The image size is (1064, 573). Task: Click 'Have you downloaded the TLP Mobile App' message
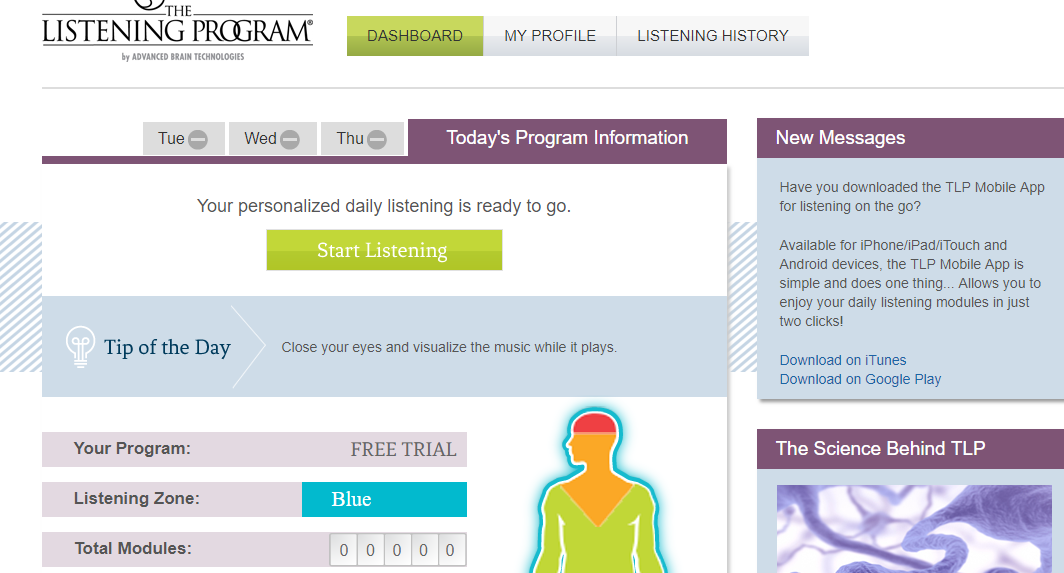click(911, 196)
